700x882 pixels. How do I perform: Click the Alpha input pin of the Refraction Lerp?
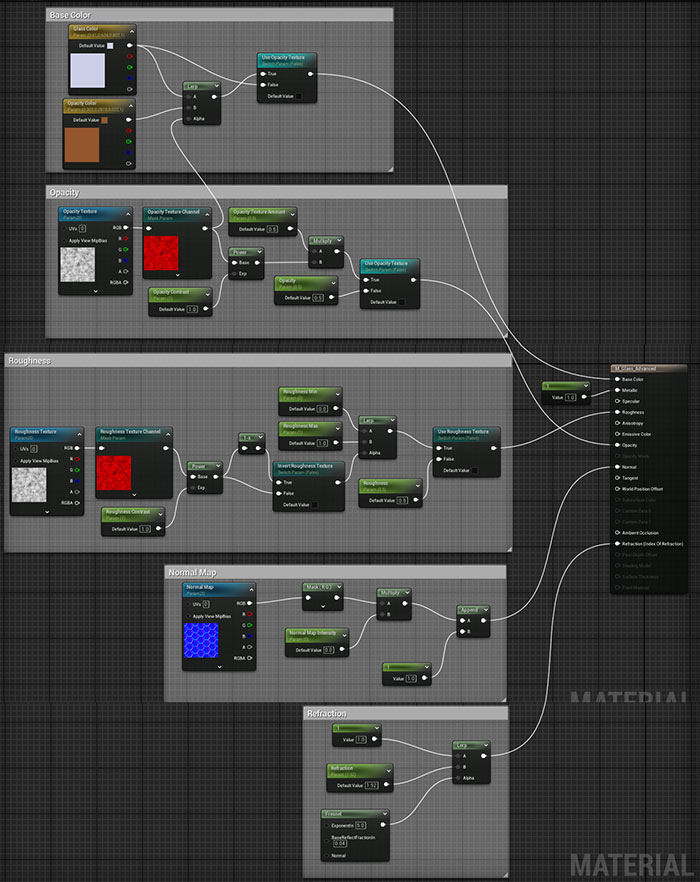pyautogui.click(x=455, y=777)
